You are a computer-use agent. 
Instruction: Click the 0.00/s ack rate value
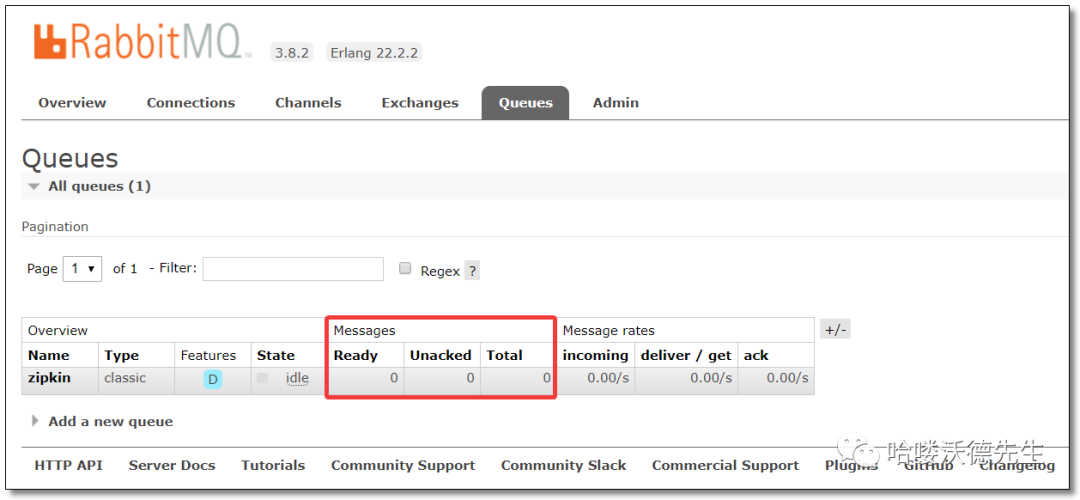click(x=788, y=378)
